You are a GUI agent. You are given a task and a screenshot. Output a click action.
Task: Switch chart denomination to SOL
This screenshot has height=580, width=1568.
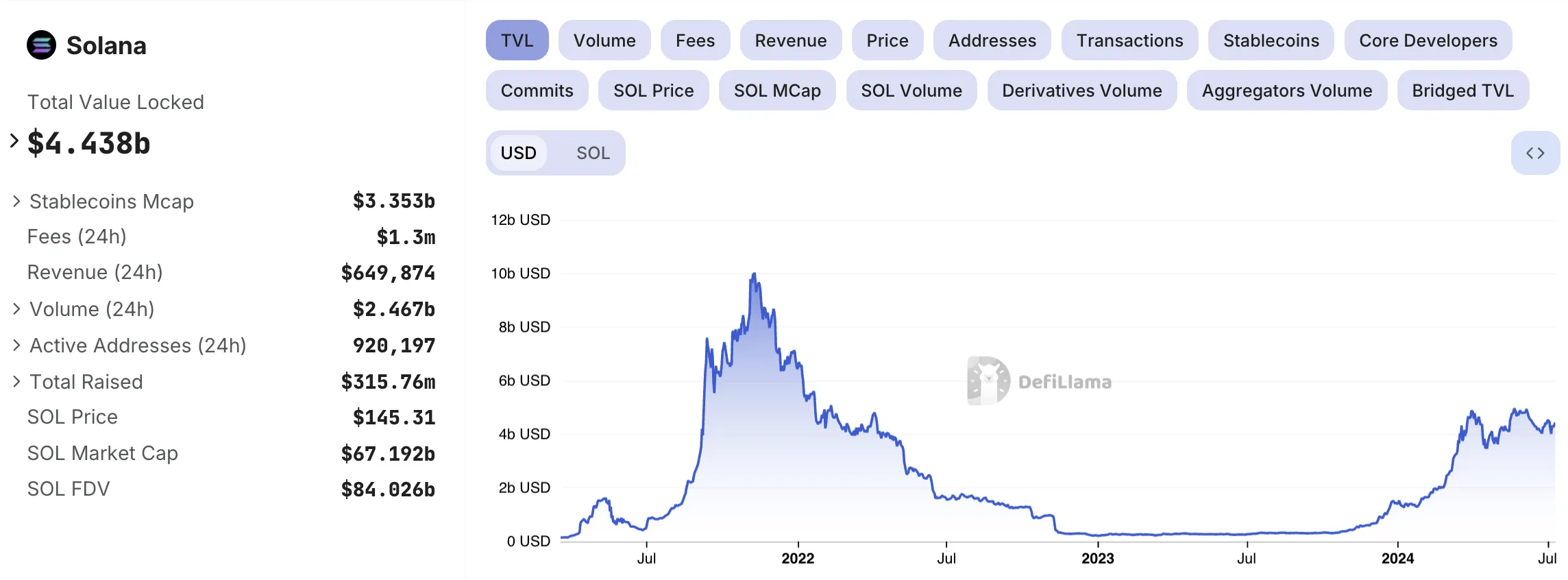pyautogui.click(x=593, y=153)
